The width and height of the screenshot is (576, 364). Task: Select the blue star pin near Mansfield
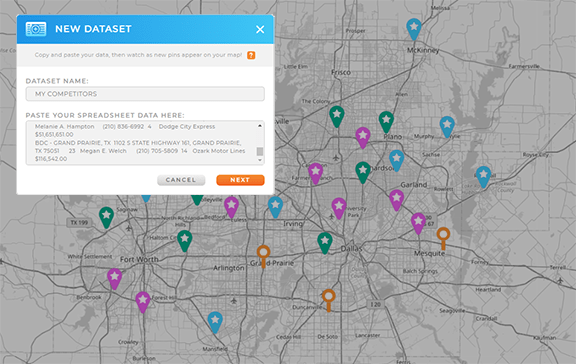(215, 322)
